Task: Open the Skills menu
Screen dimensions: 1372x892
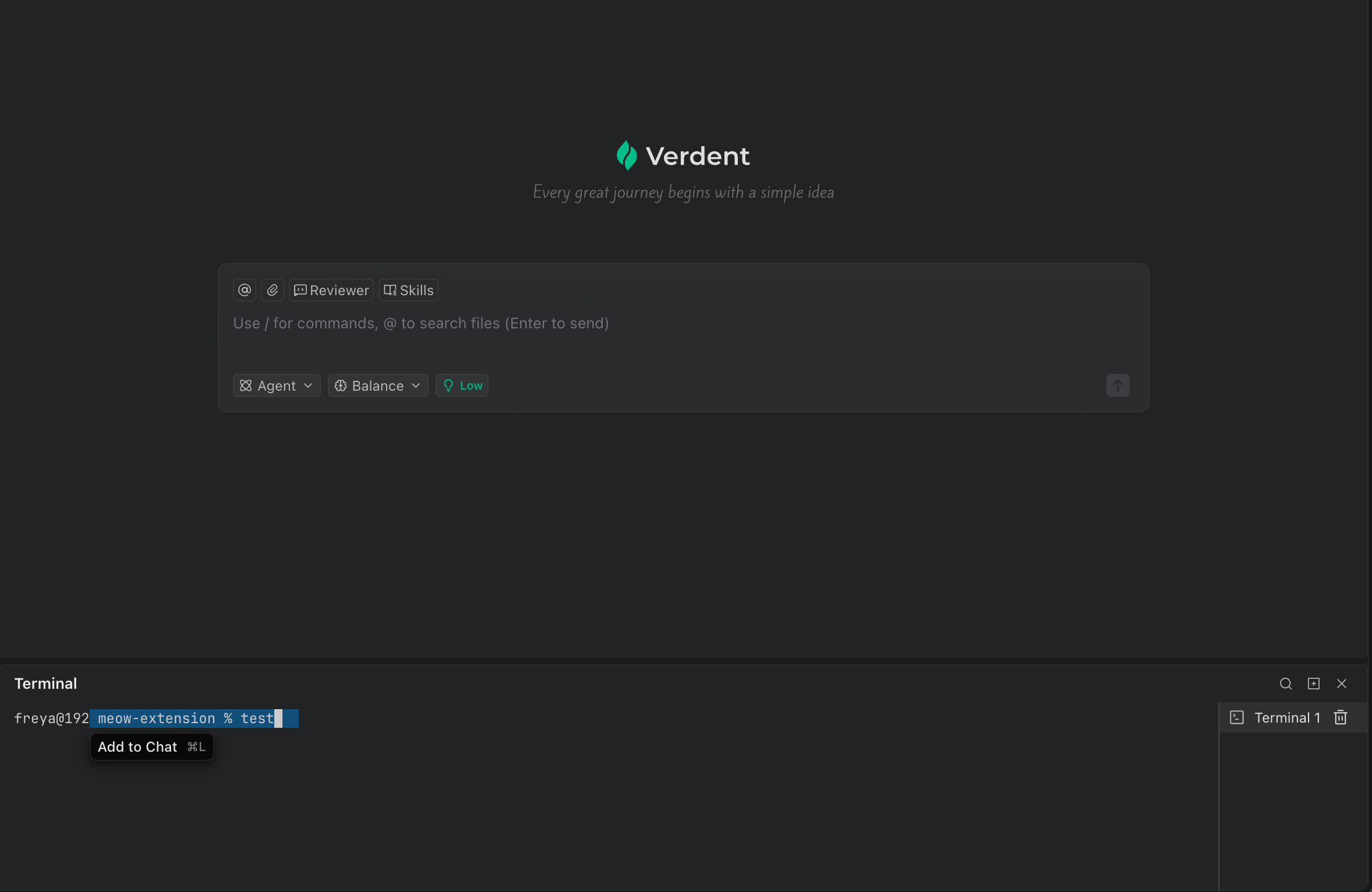Action: 409,290
